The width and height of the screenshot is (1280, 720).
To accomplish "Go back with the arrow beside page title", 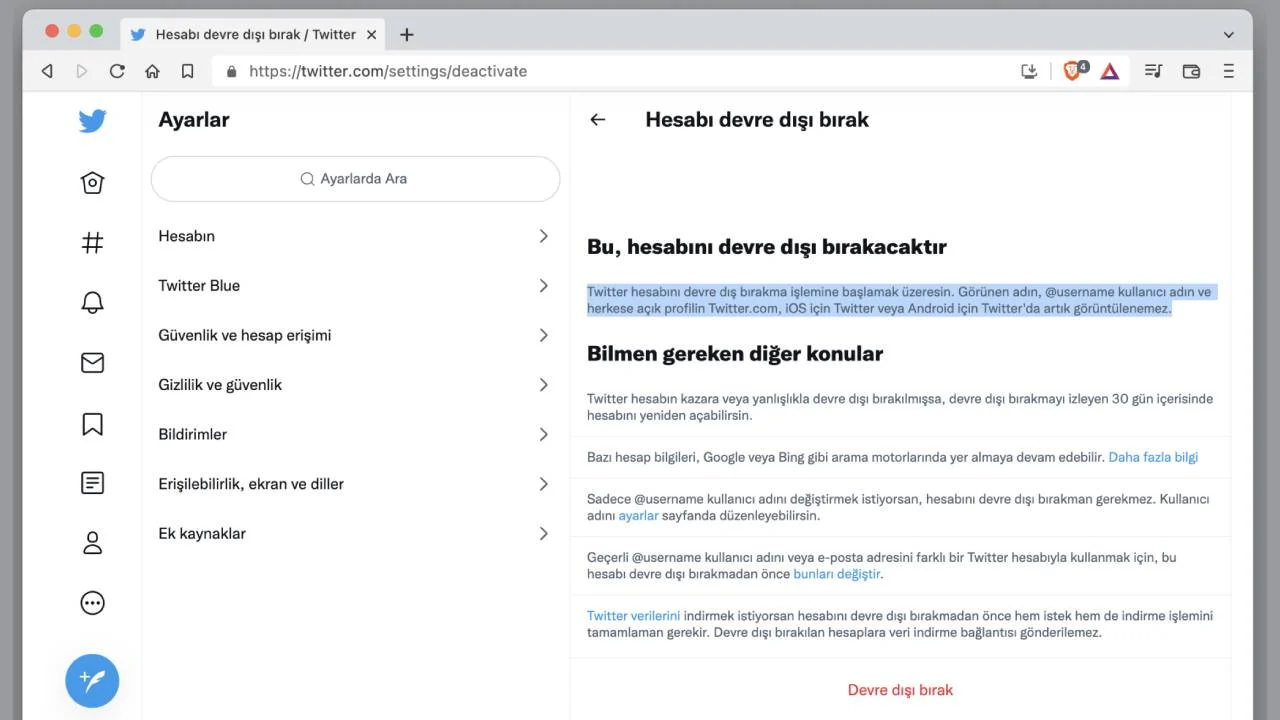I will coord(598,120).
